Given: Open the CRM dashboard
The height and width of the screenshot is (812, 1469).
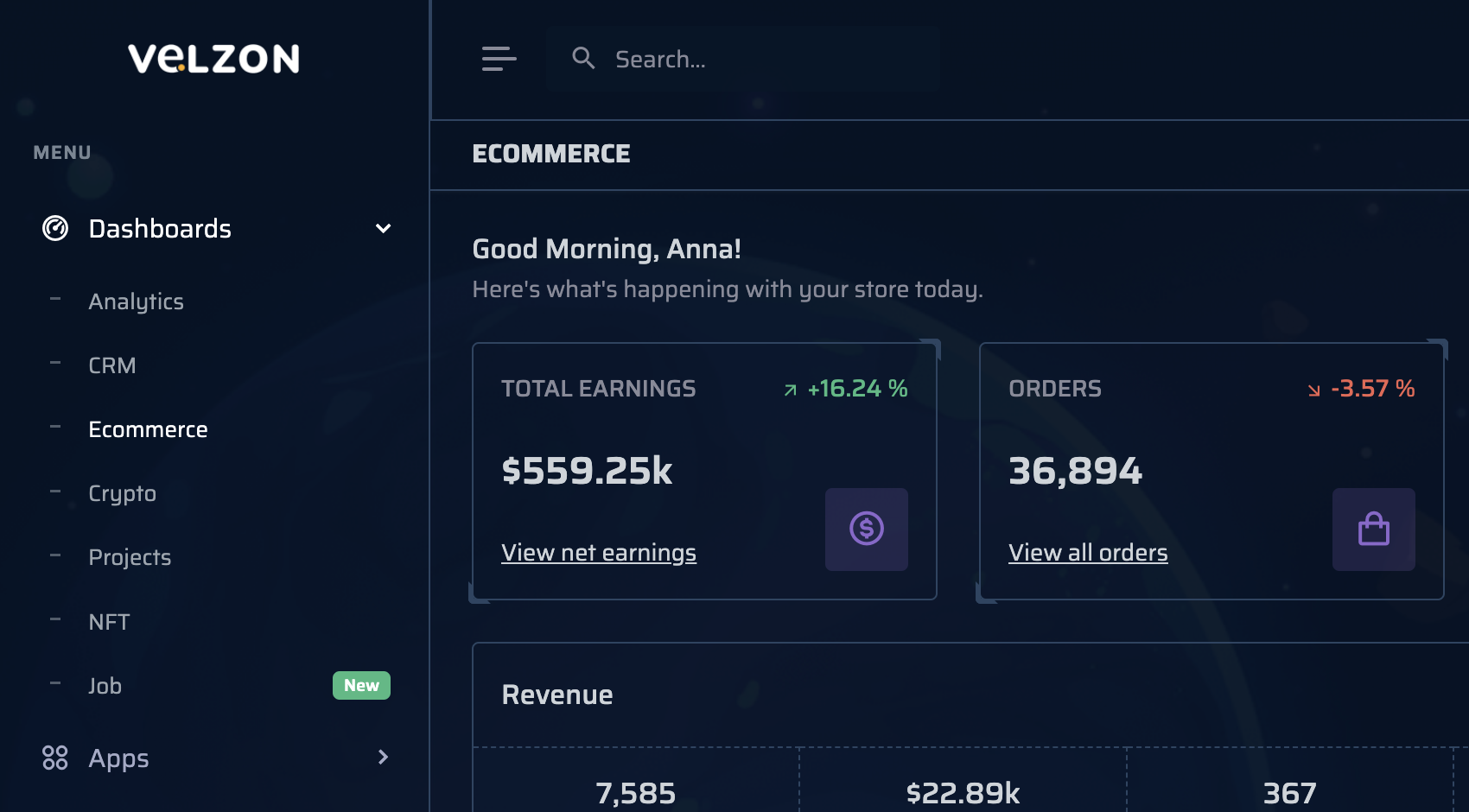Looking at the screenshot, I should point(111,365).
